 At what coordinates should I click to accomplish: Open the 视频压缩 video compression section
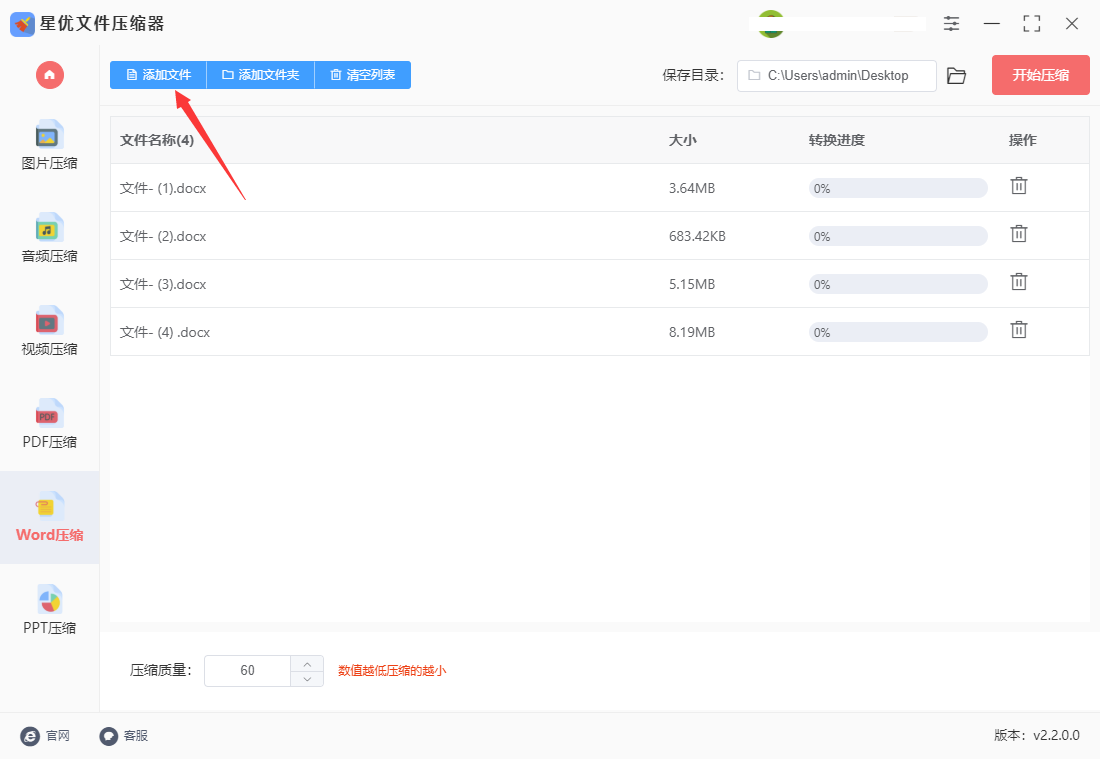tap(49, 331)
